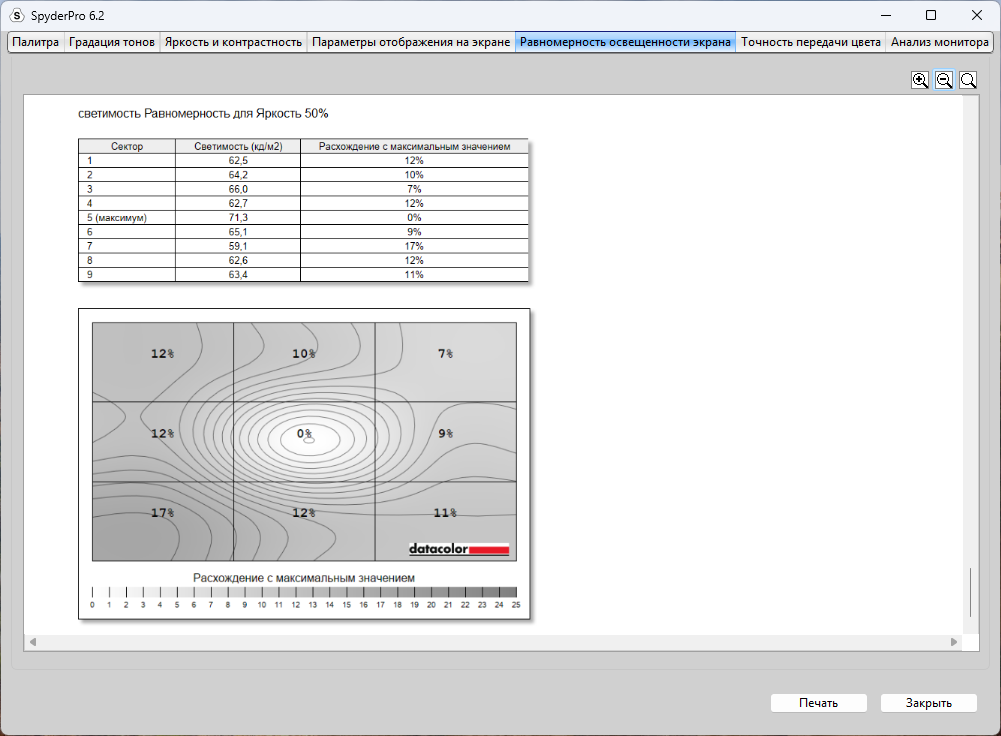The width and height of the screenshot is (1001, 736).
Task: Click the светимость Равномерность для Яркость 50% heading
Action: (203, 114)
